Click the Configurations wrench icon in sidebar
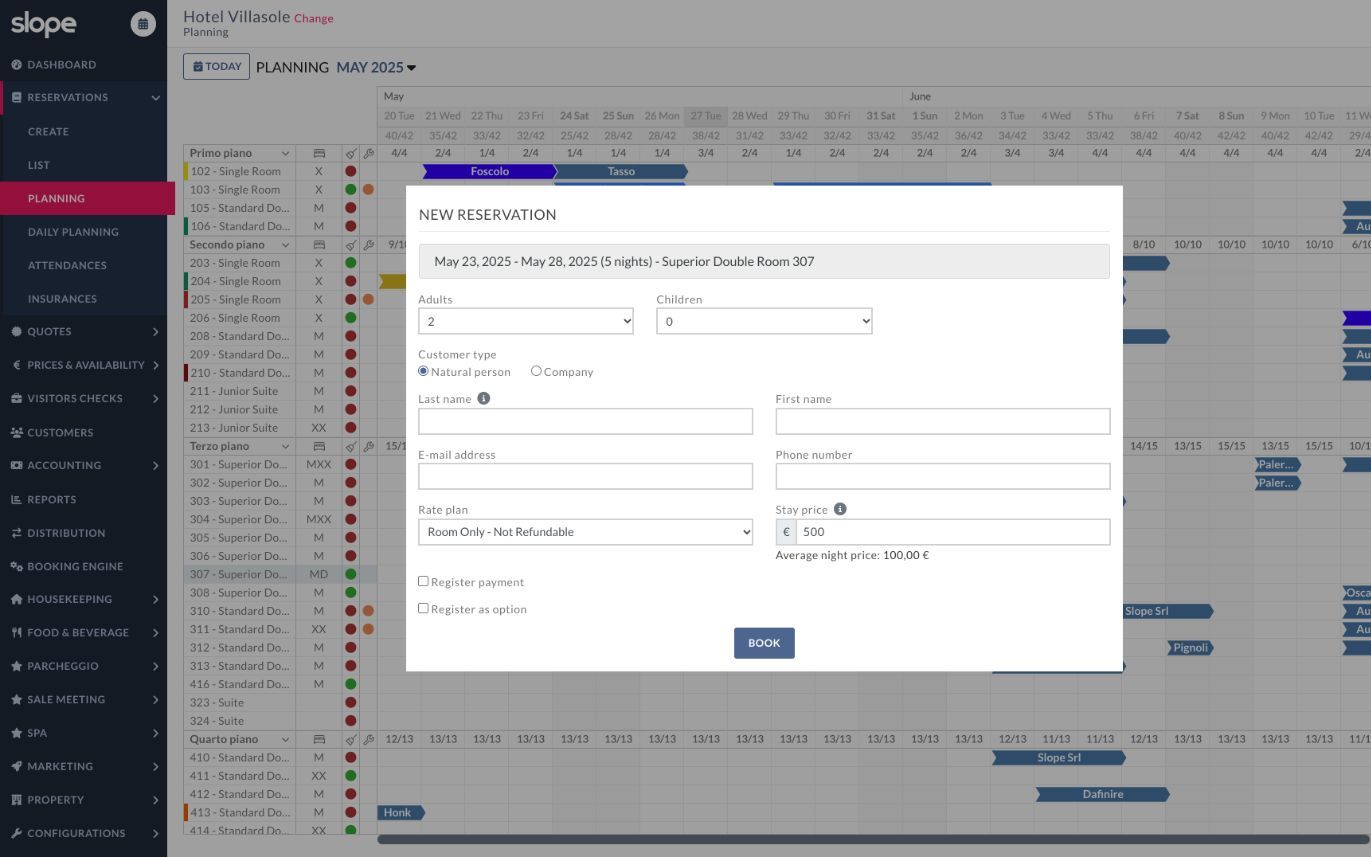 [x=16, y=834]
